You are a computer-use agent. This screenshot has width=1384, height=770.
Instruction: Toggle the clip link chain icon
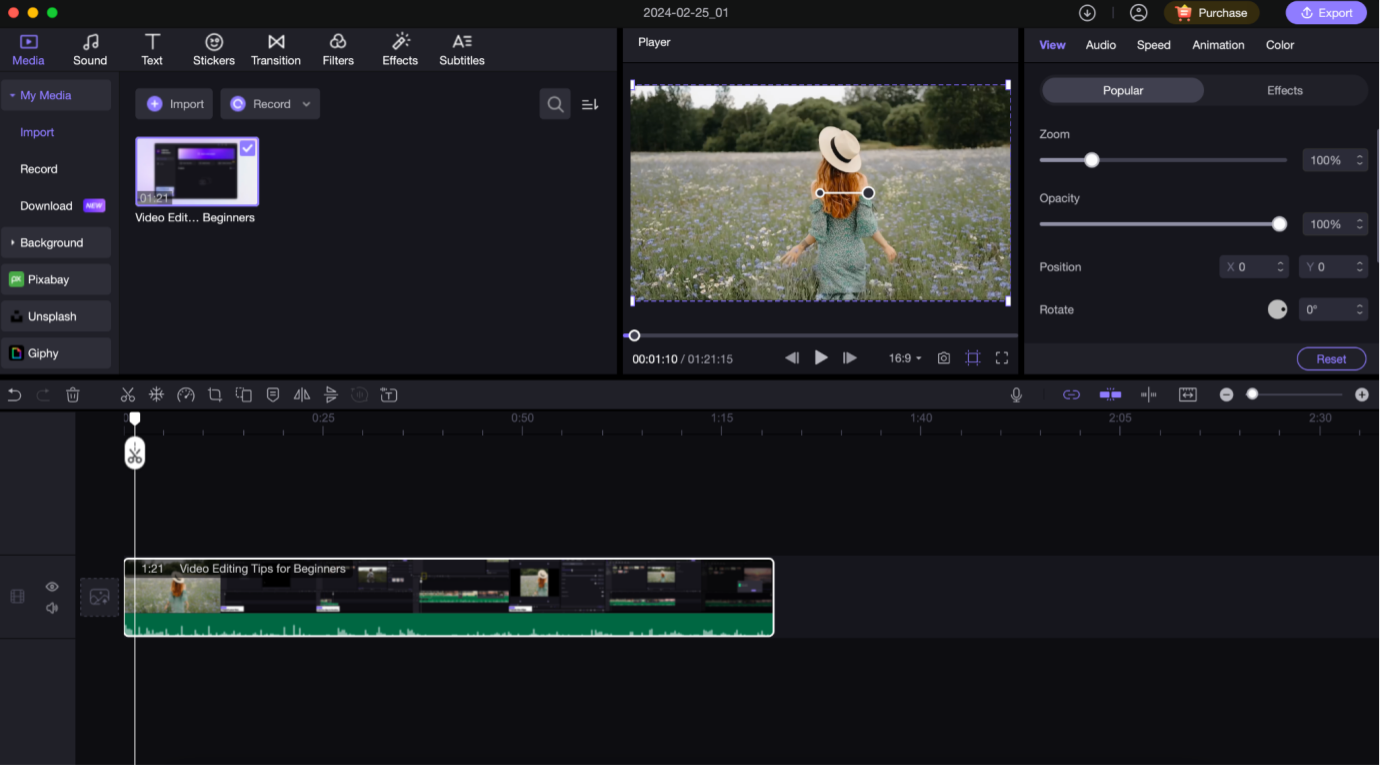pyautogui.click(x=1072, y=396)
